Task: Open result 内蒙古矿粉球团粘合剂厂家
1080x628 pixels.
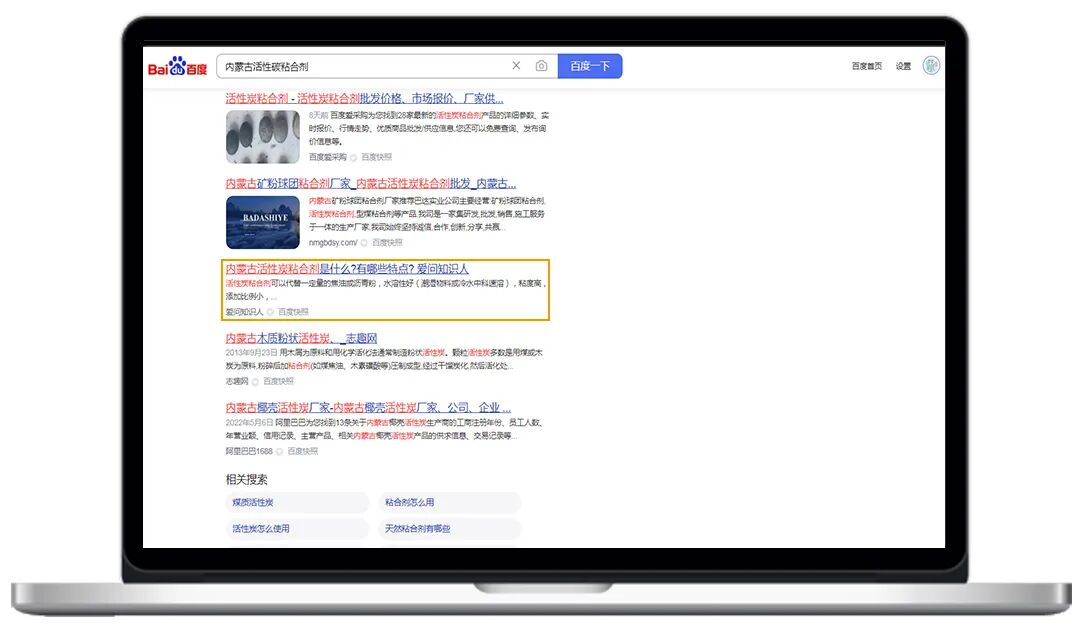Action: click(x=371, y=184)
